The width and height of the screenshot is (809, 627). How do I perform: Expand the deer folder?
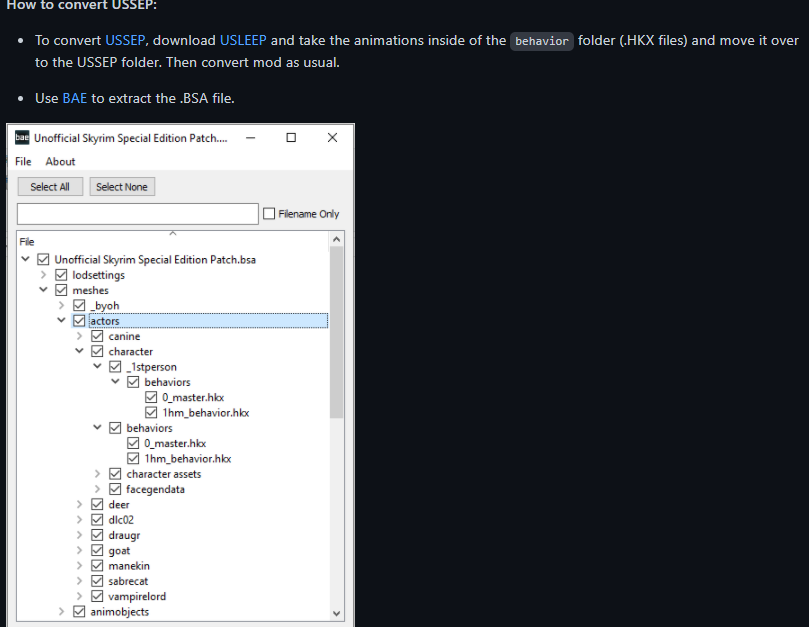(x=79, y=504)
